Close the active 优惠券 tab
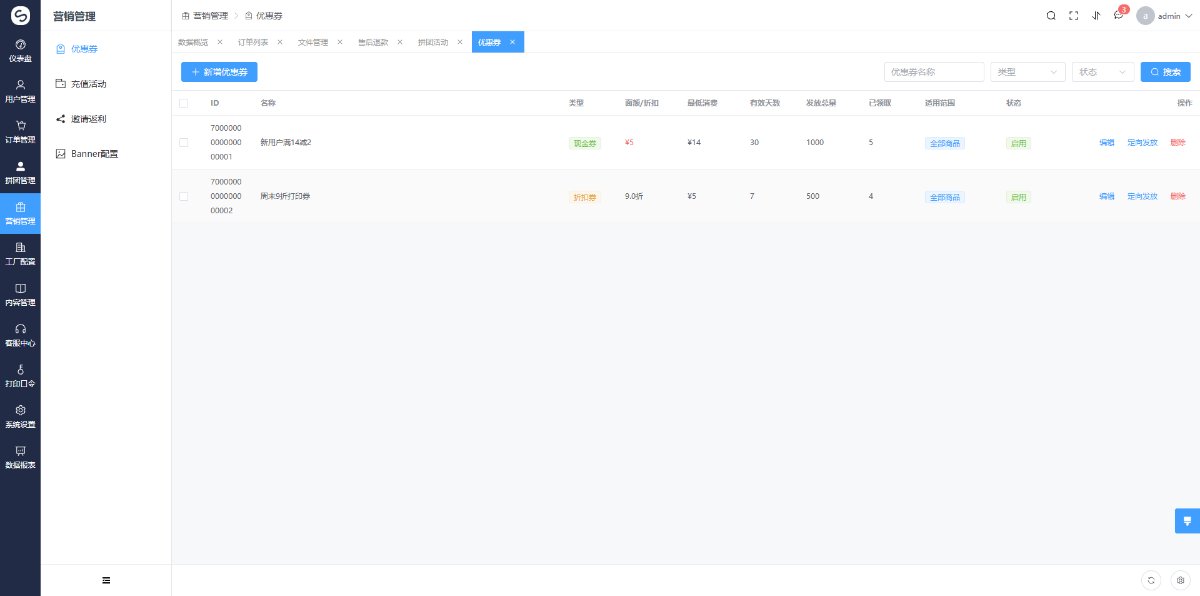Image resolution: width=1200 pixels, height=596 pixels. [512, 42]
